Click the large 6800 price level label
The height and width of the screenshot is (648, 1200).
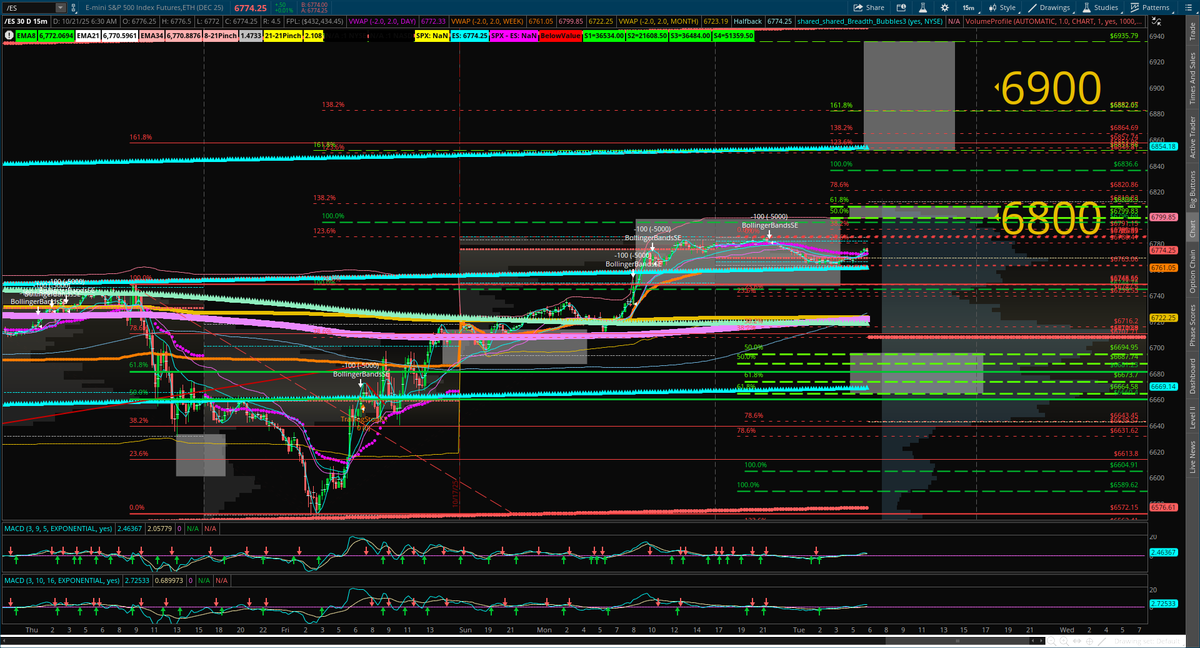[1052, 219]
